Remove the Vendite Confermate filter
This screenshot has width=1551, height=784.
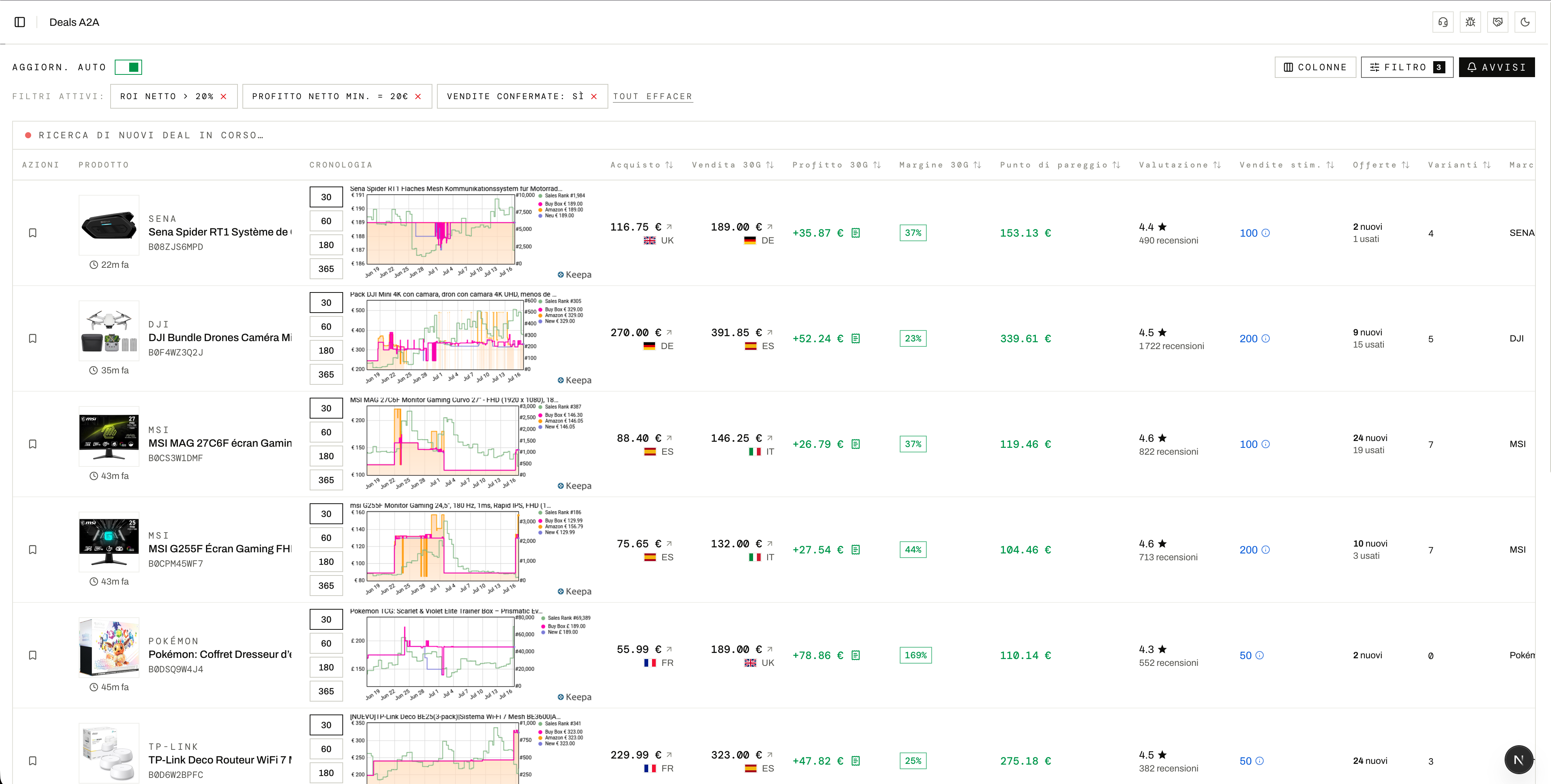click(x=593, y=96)
